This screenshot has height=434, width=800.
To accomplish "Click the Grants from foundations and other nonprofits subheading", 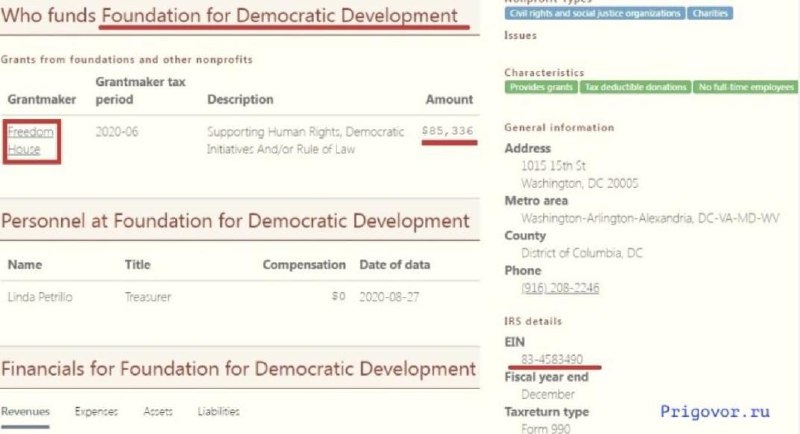I will point(127,60).
